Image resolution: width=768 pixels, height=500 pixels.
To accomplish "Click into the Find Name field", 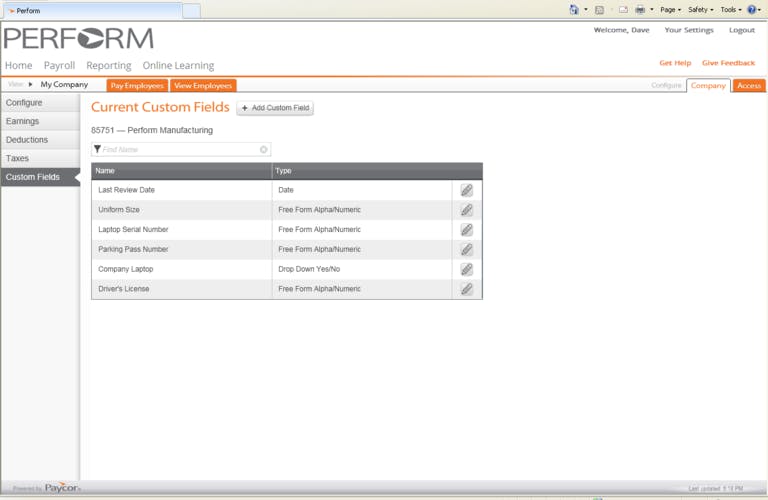I will [175, 150].
